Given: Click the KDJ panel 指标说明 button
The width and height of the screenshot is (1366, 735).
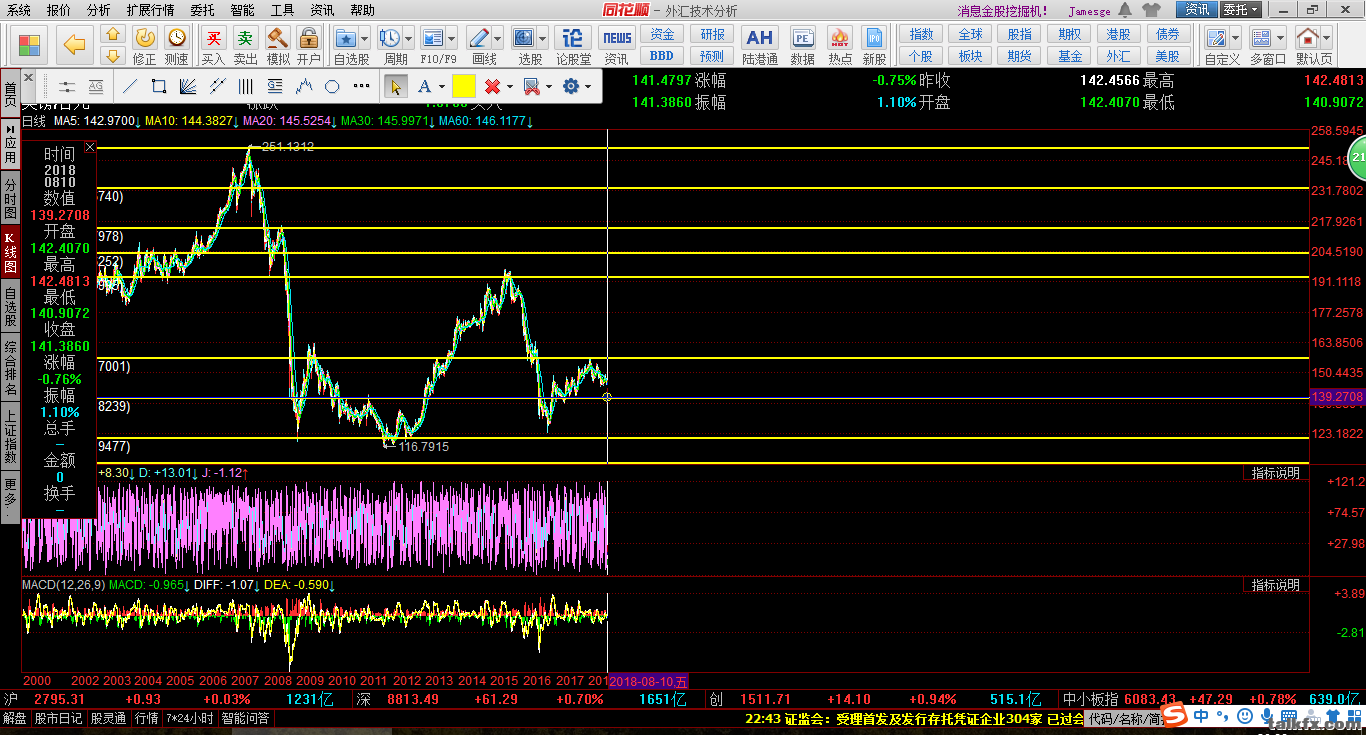Looking at the screenshot, I should click(x=1276, y=473).
